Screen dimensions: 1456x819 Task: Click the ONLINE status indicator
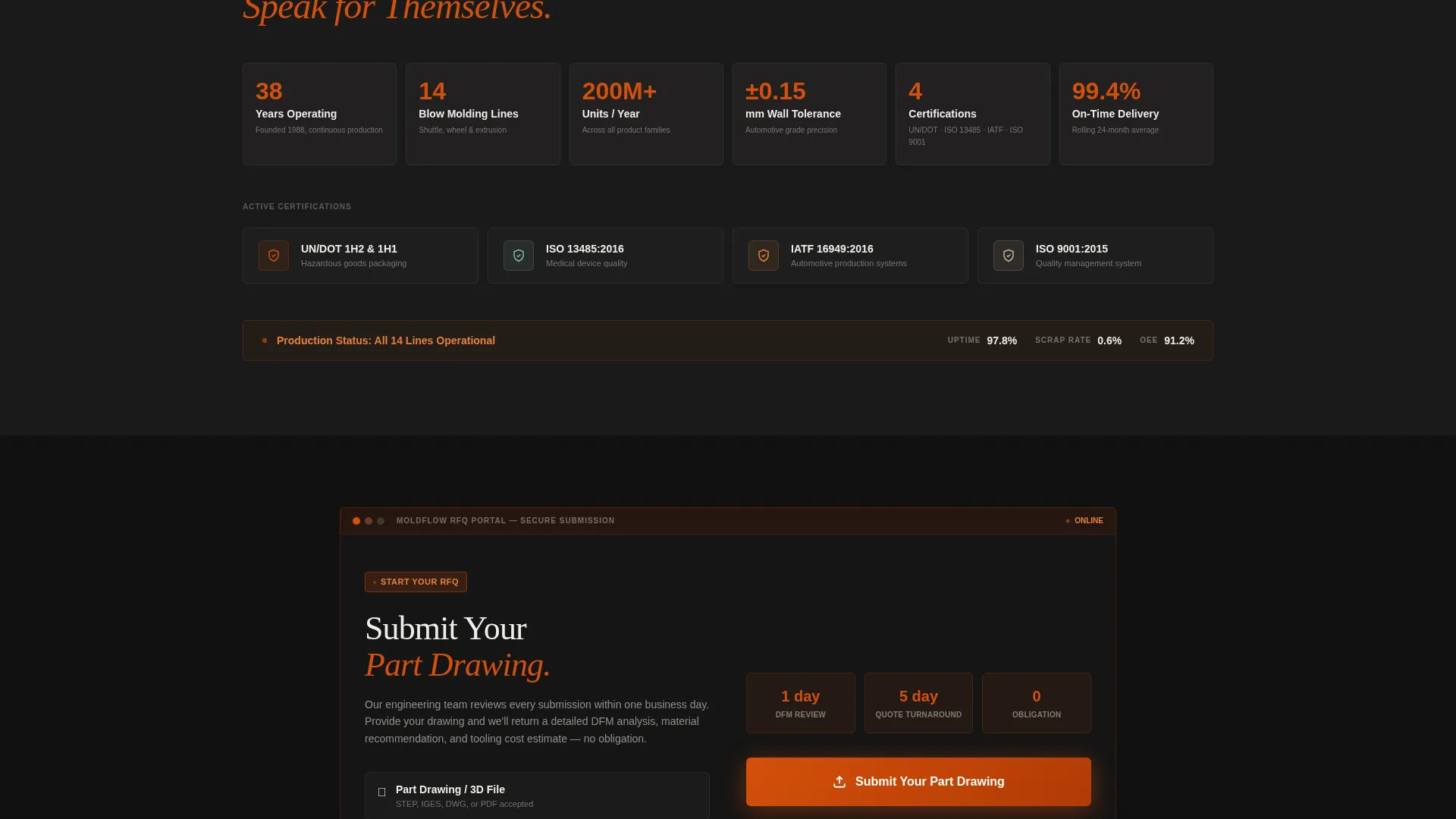[1084, 521]
